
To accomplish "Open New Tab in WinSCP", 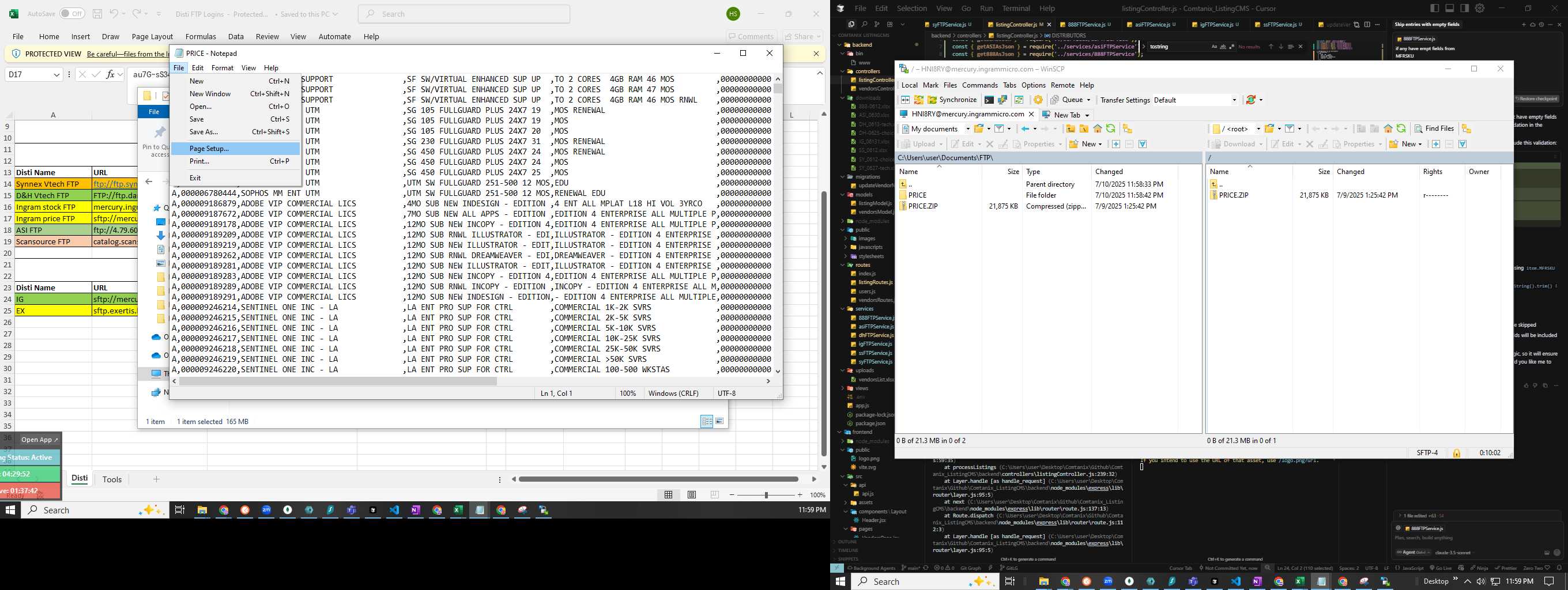I will click(x=1066, y=115).
